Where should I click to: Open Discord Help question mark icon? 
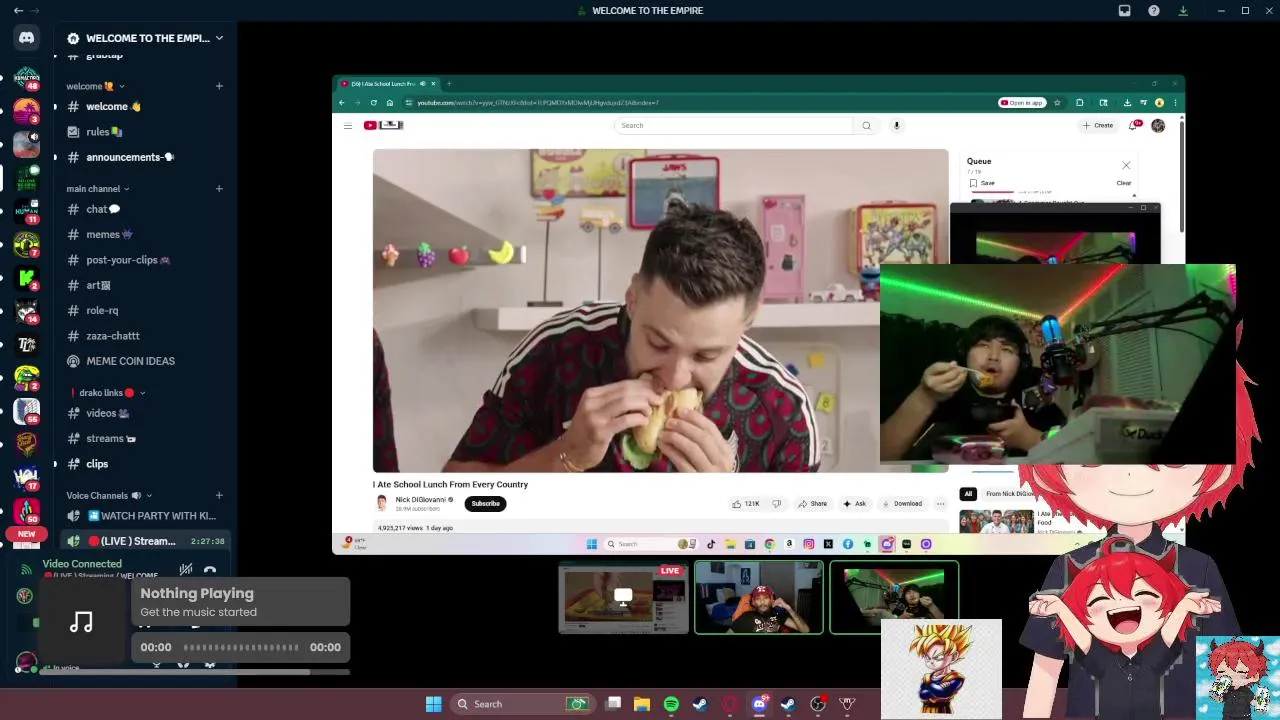1154,10
